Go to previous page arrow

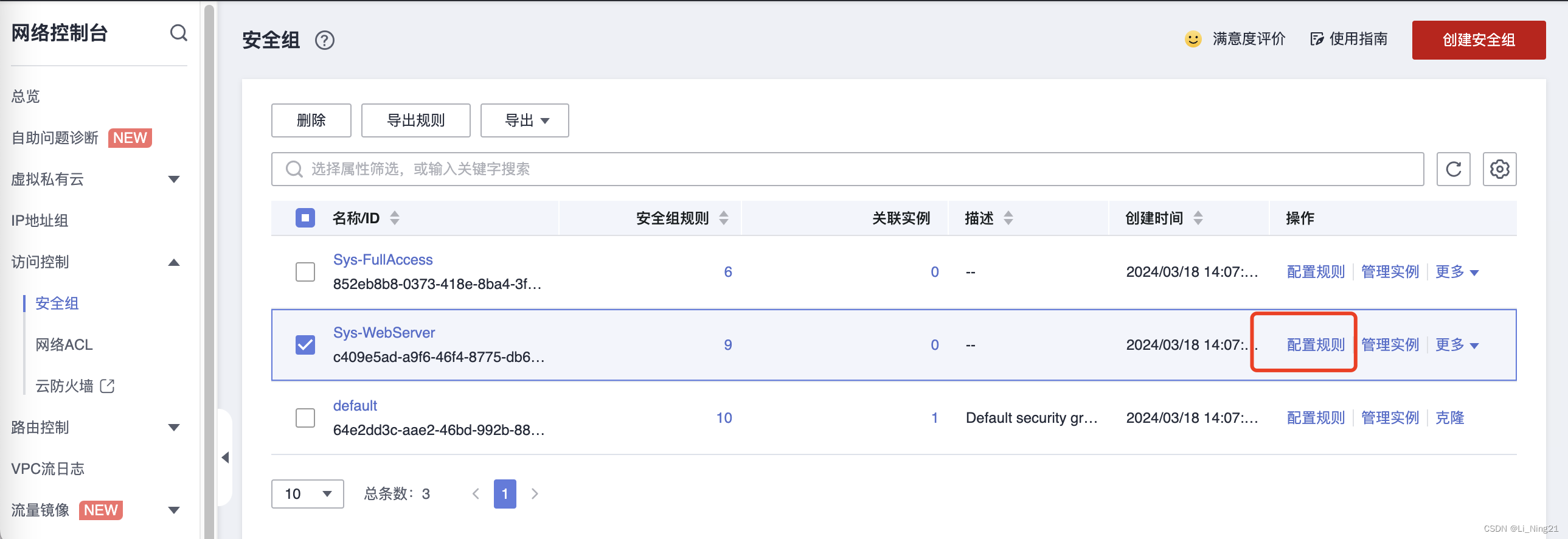click(x=476, y=493)
